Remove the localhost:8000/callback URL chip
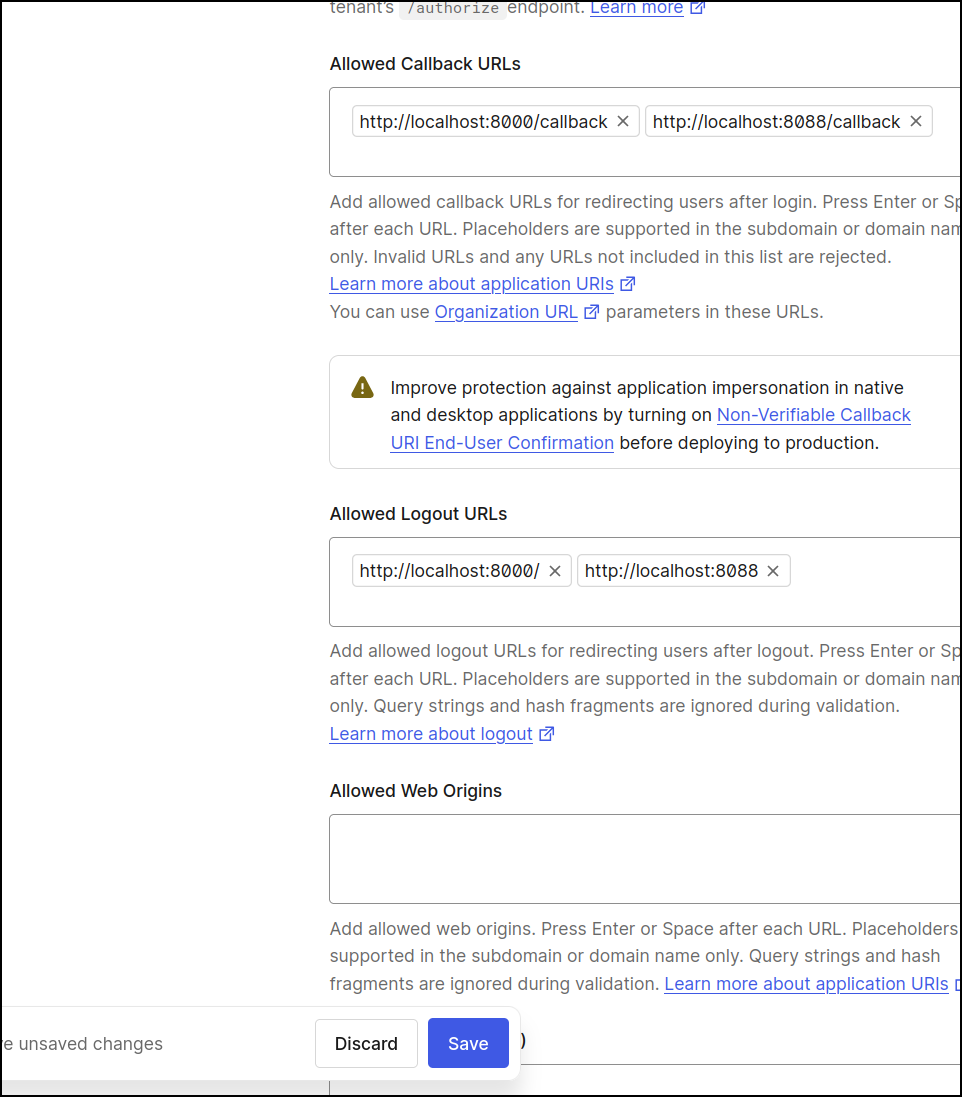962x1097 pixels. click(623, 121)
